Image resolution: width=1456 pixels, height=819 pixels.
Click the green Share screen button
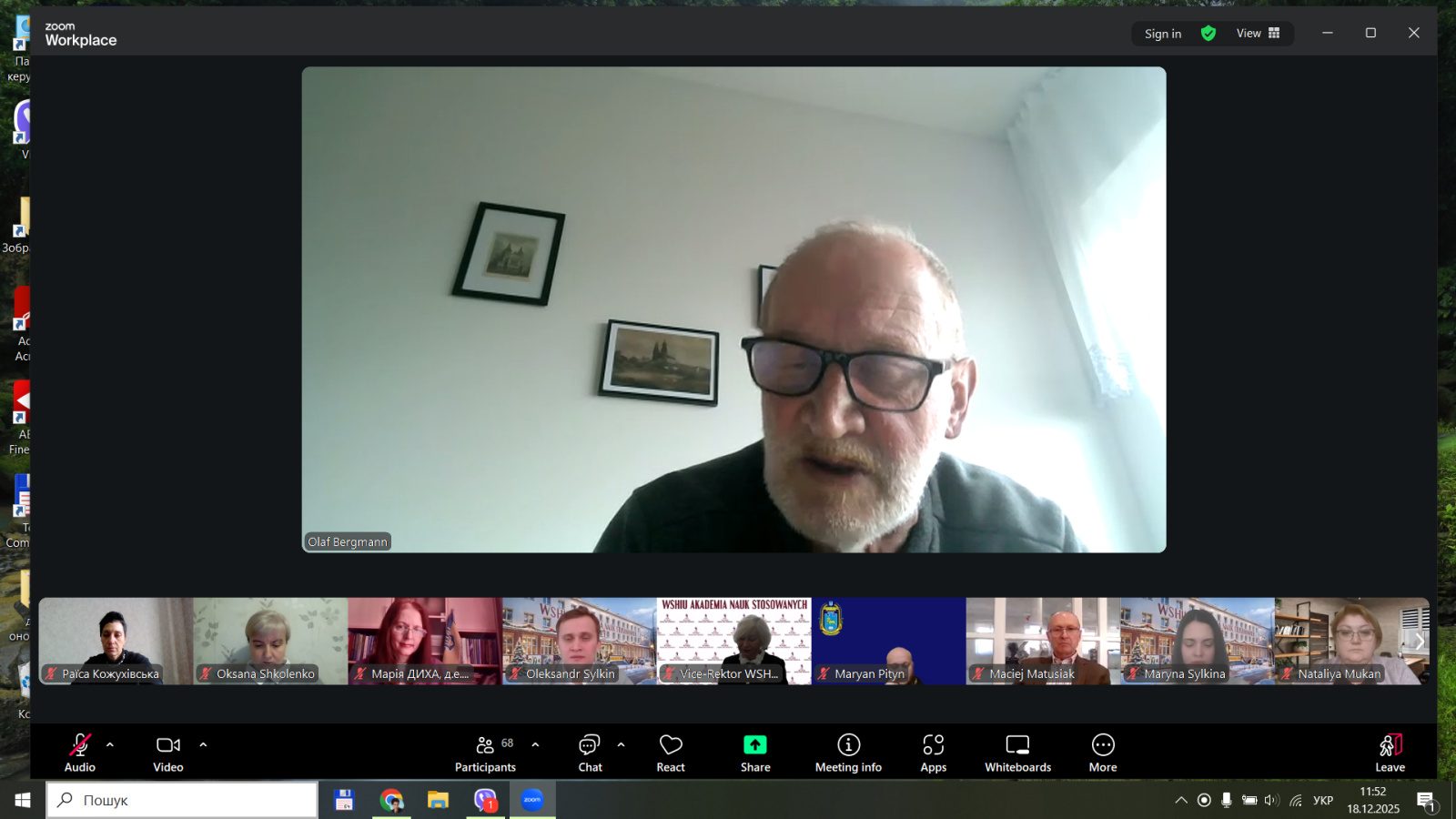754,753
